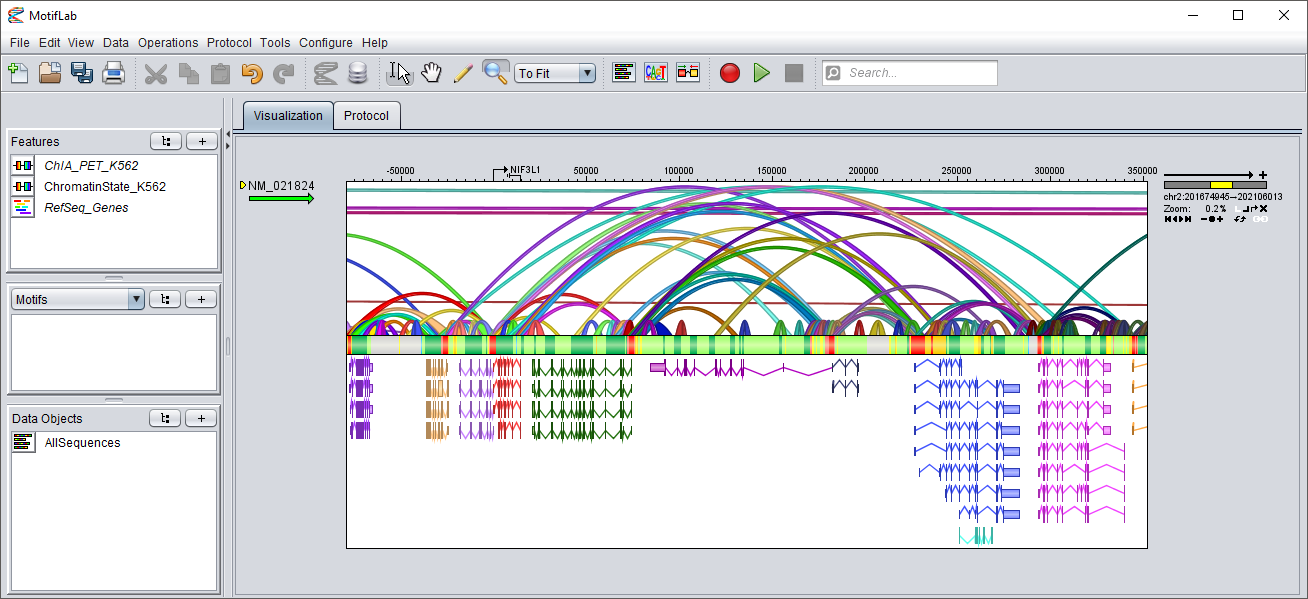This screenshot has width=1308, height=599.
Task: Select the hand Move tool
Action: pos(430,73)
